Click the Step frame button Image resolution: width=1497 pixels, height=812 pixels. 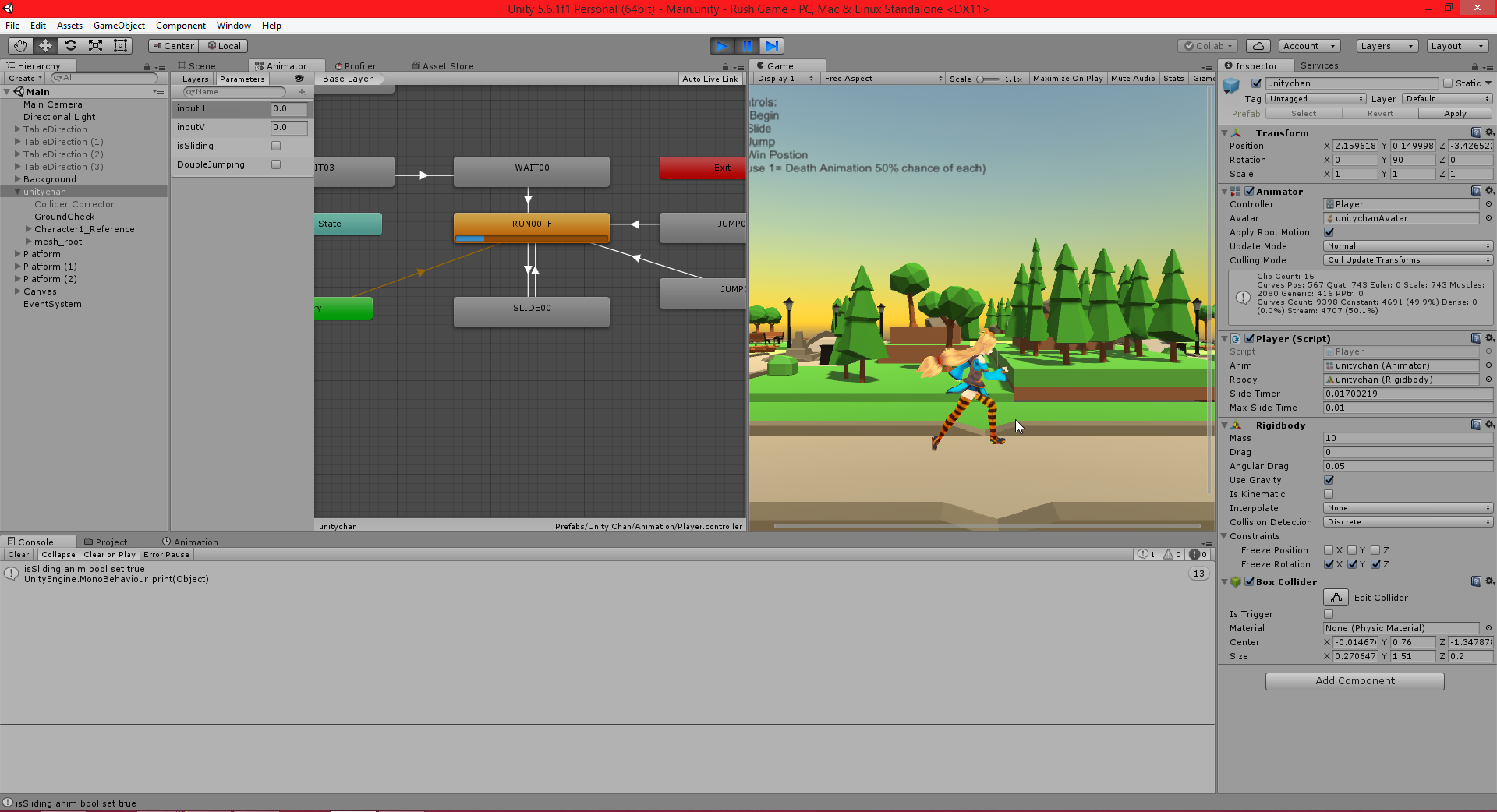(x=772, y=46)
